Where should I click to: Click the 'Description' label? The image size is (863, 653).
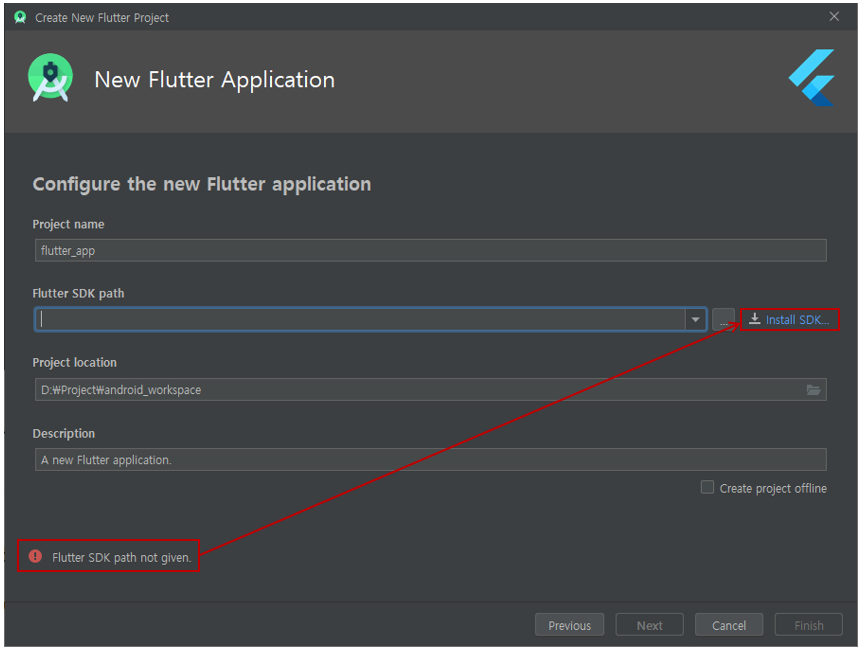coord(63,434)
